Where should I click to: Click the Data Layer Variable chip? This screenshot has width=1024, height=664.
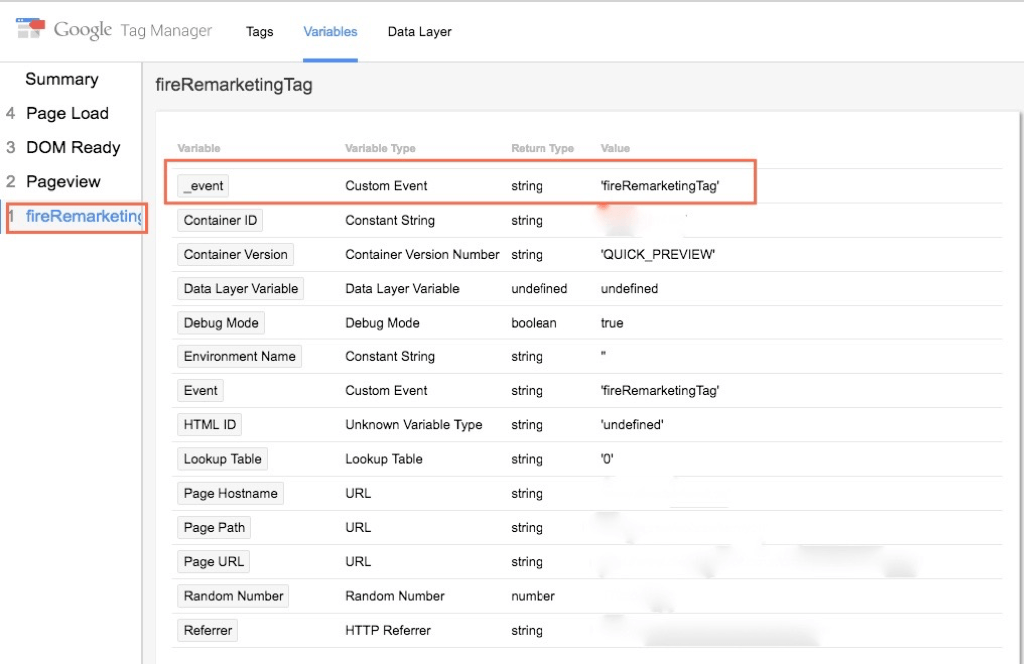point(240,288)
